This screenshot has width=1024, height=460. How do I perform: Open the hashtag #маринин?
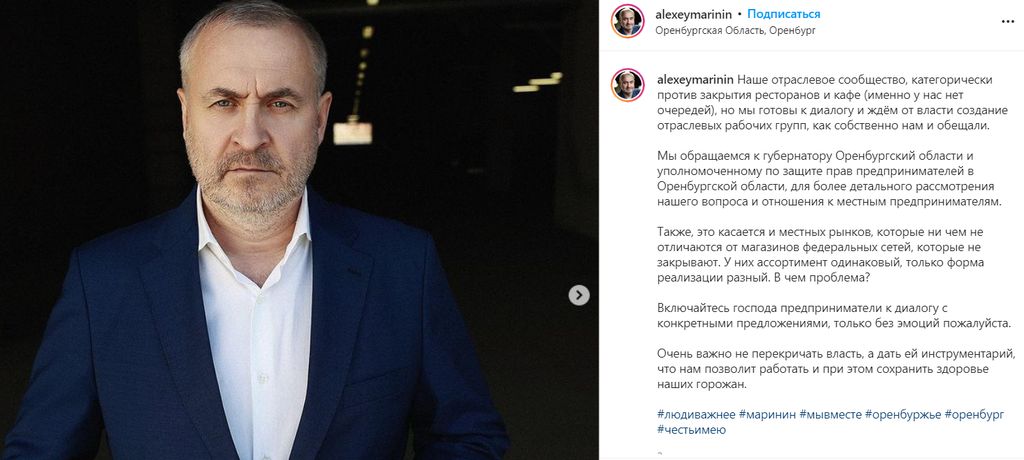click(x=767, y=414)
